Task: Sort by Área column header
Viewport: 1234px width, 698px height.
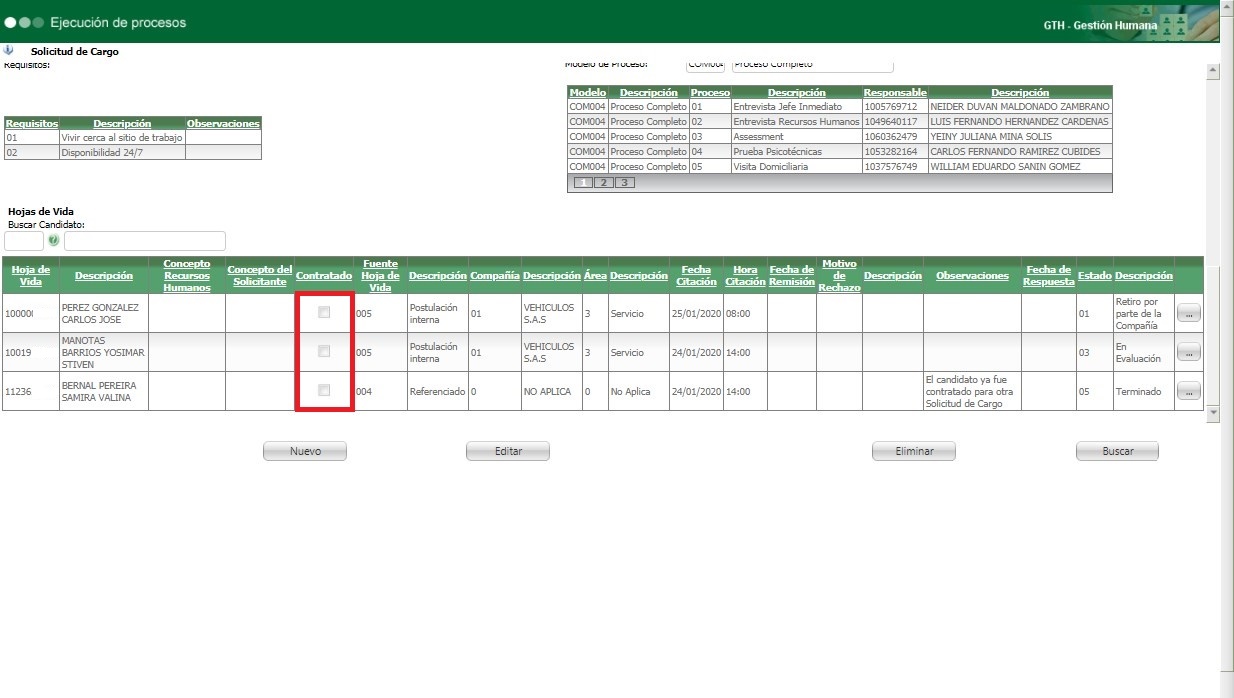Action: click(595, 275)
